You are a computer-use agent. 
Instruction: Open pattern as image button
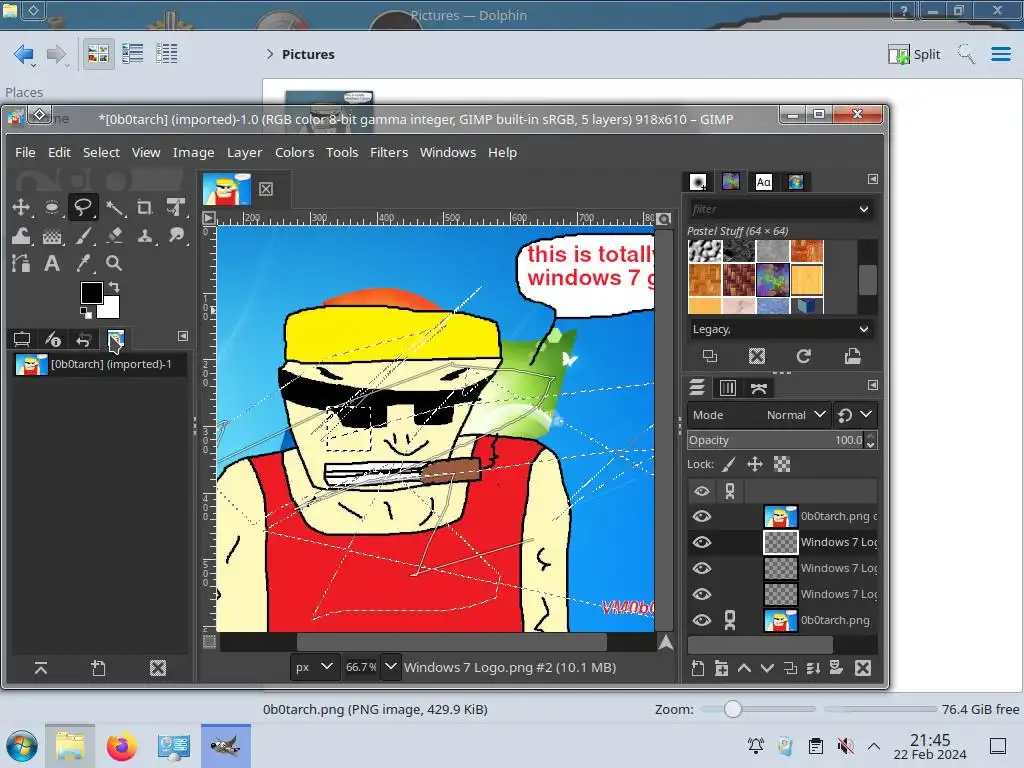(x=852, y=356)
